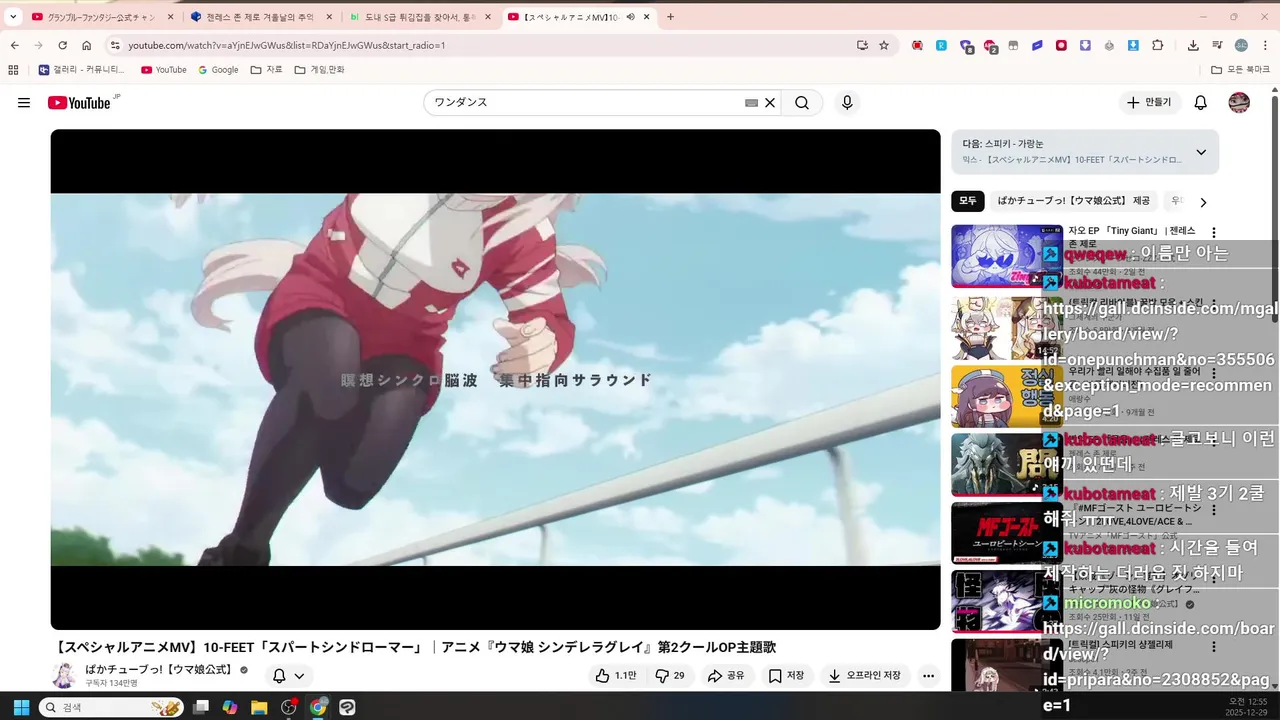This screenshot has width=1280, height=720.
Task: Install app icon in address bar
Action: [862, 45]
